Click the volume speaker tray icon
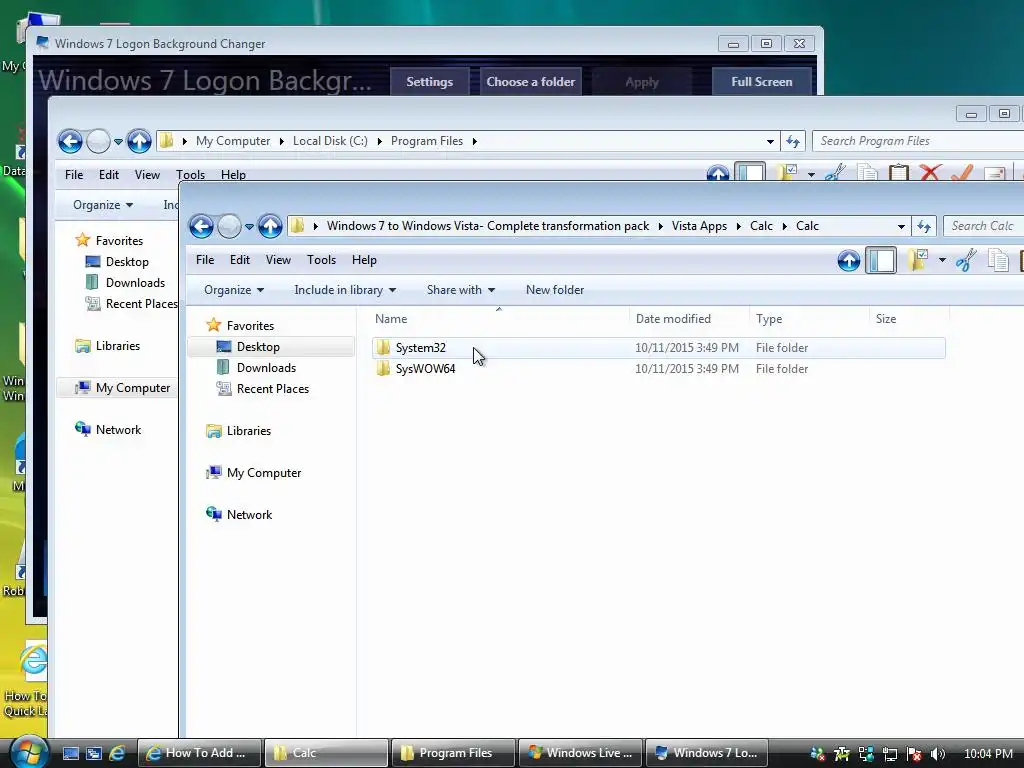This screenshot has height=768, width=1024. point(938,754)
